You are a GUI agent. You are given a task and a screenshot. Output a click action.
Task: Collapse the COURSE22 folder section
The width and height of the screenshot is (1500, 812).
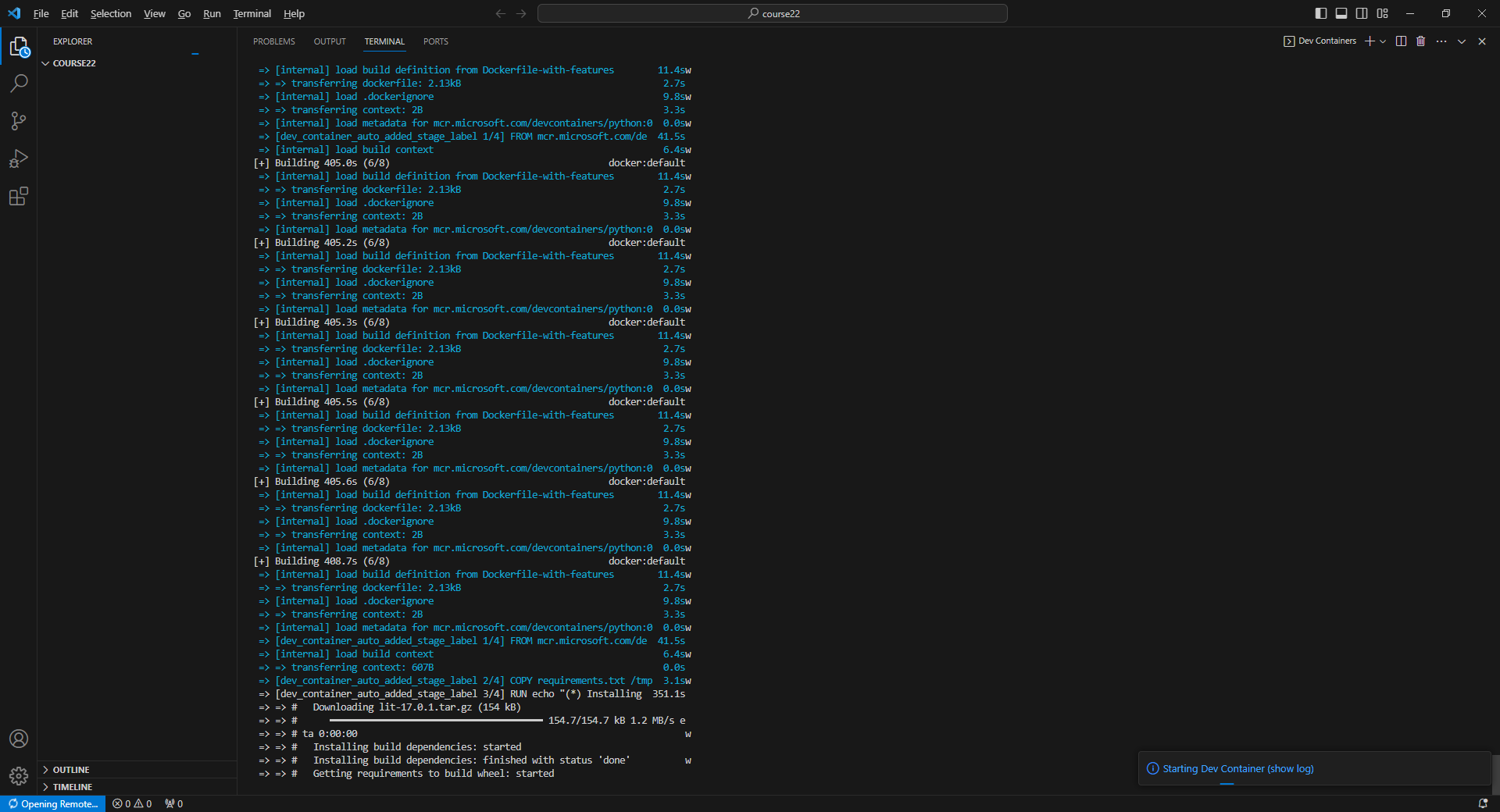pyautogui.click(x=137, y=63)
